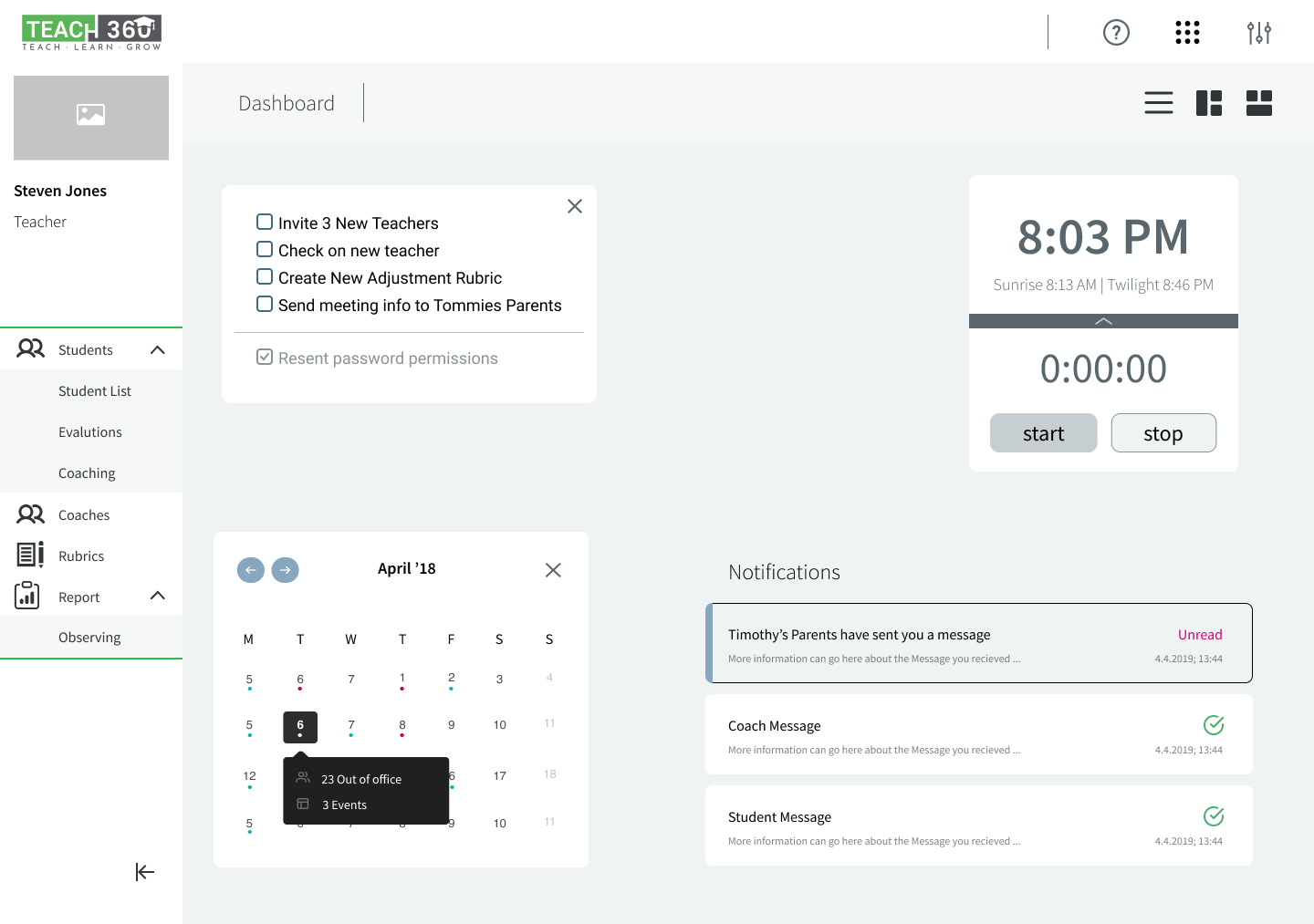Check Invite 3 New Teachers box

coord(265,222)
